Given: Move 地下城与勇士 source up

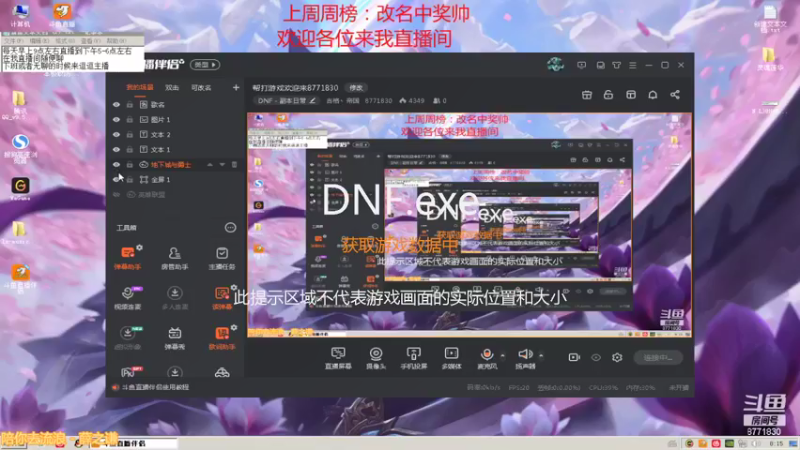Looking at the screenshot, I should 210,165.
